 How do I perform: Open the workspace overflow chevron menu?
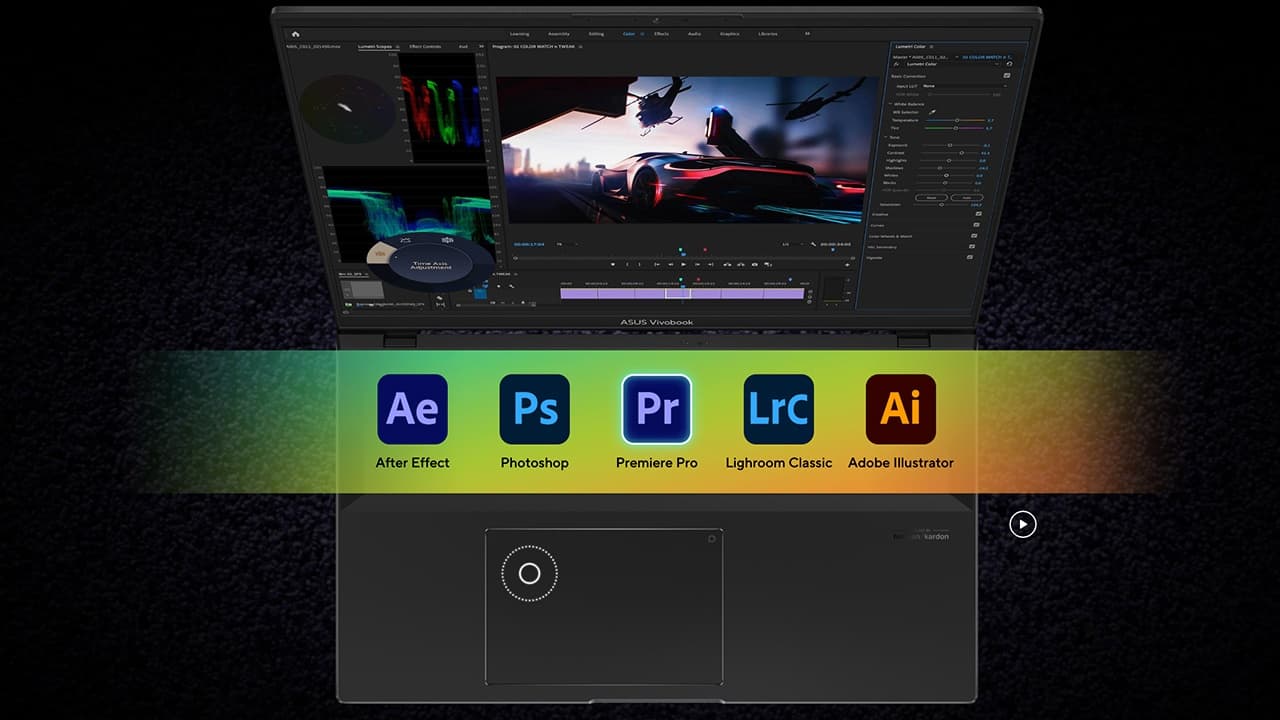808,33
